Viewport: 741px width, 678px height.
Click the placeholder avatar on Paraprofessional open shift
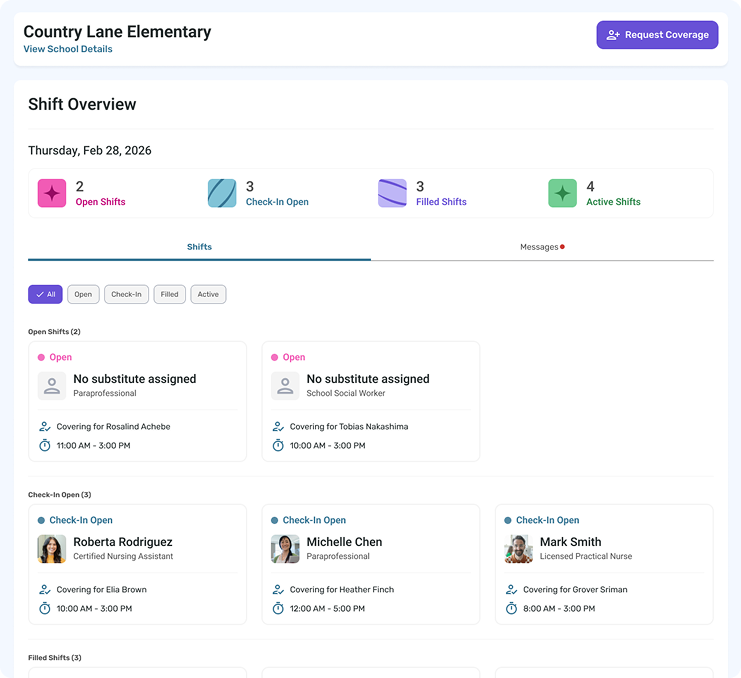point(52,386)
